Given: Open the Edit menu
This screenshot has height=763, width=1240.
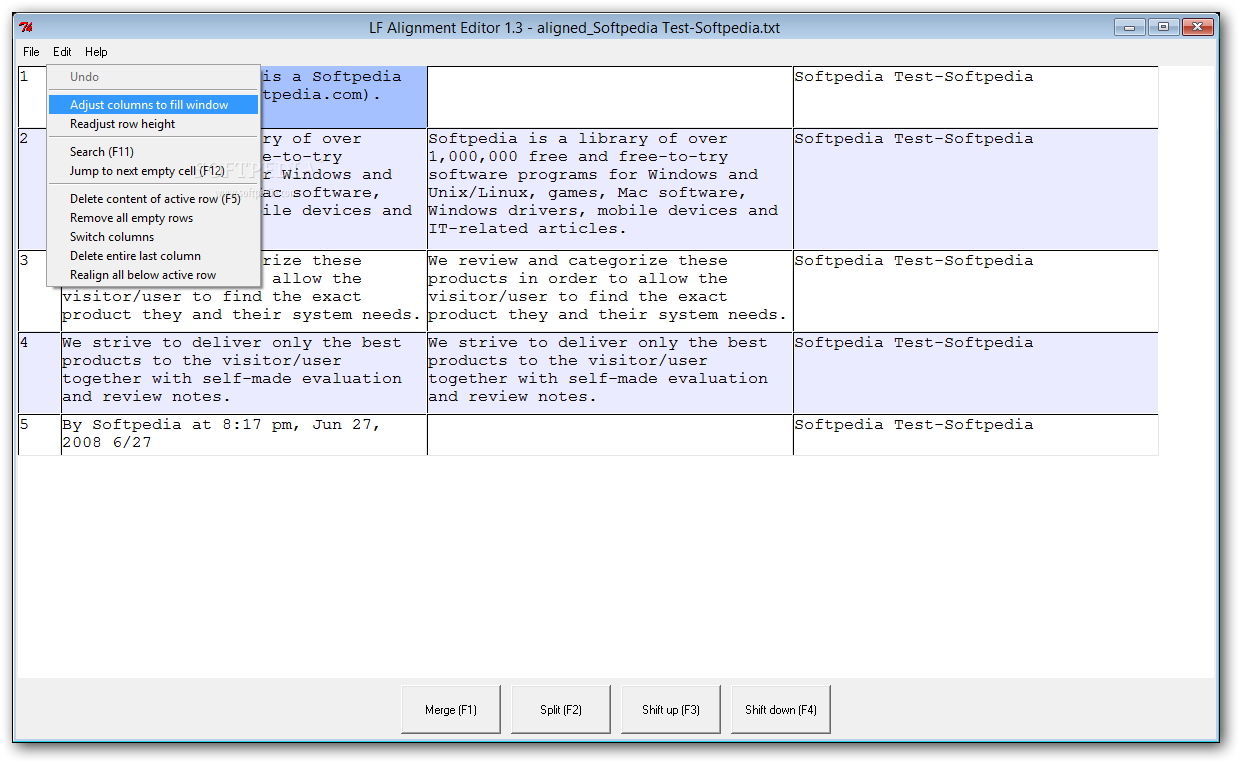Looking at the screenshot, I should click(x=62, y=52).
